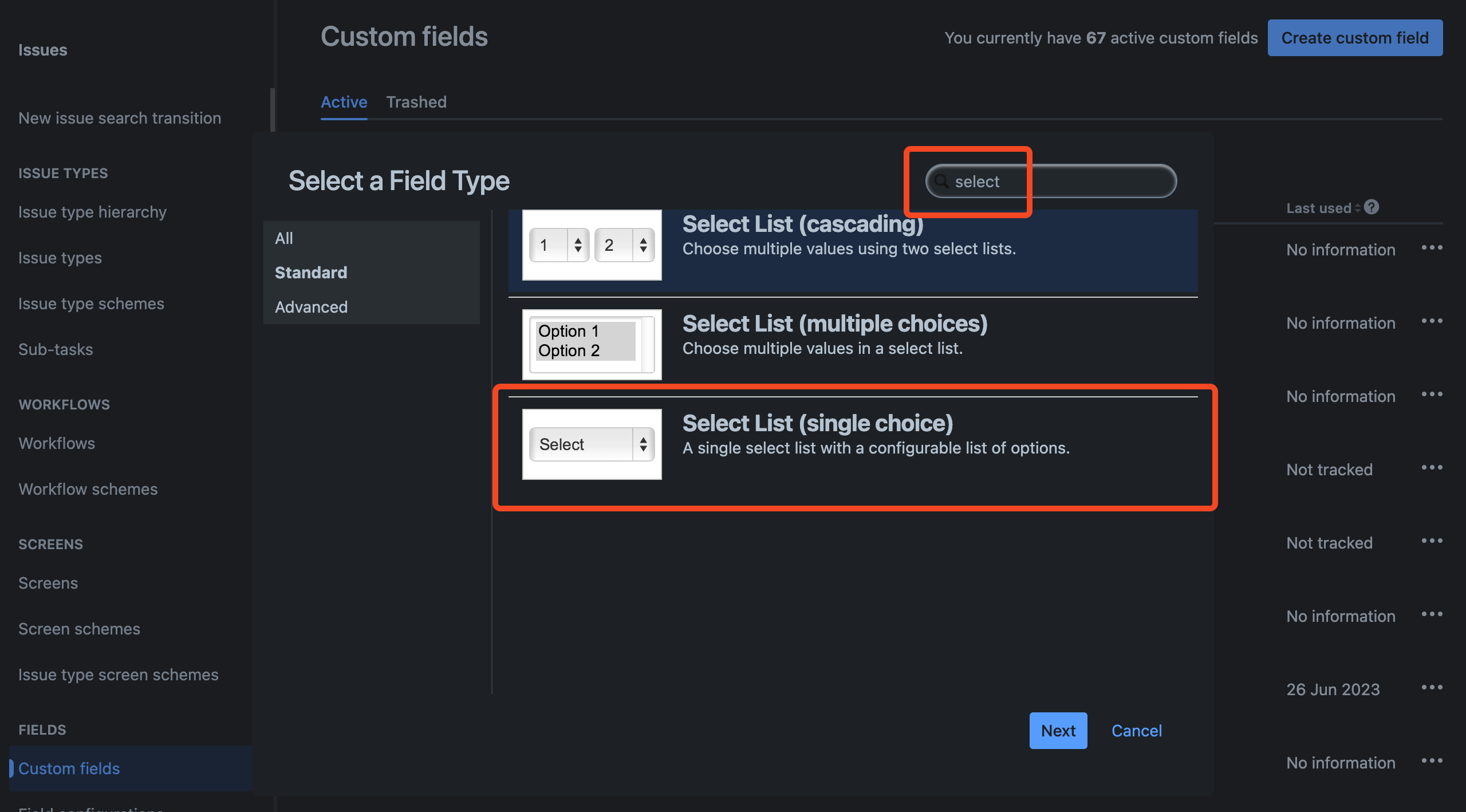Open more actions for 26 Jun 2023 row
Image resolution: width=1466 pixels, height=812 pixels.
(x=1432, y=687)
